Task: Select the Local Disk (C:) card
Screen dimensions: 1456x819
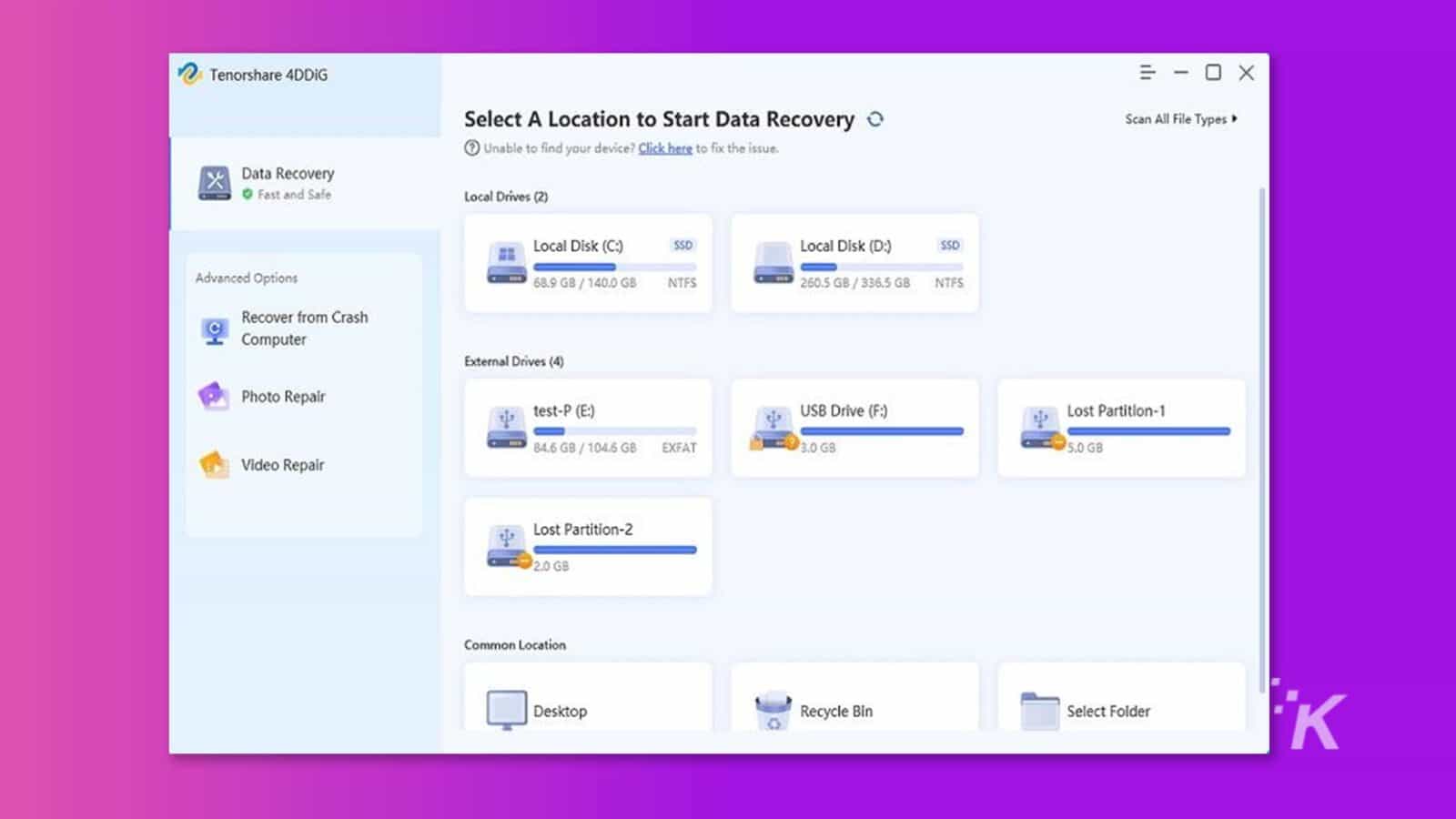Action: point(588,263)
